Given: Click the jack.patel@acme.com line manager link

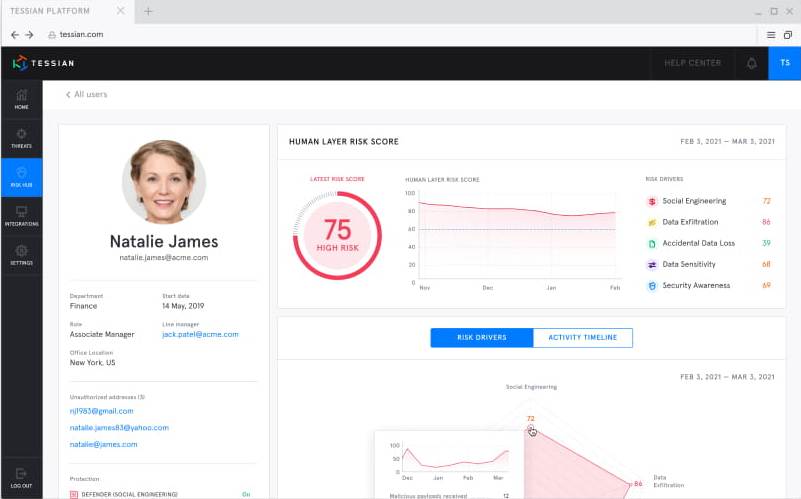Looking at the screenshot, I should pyautogui.click(x=200, y=334).
